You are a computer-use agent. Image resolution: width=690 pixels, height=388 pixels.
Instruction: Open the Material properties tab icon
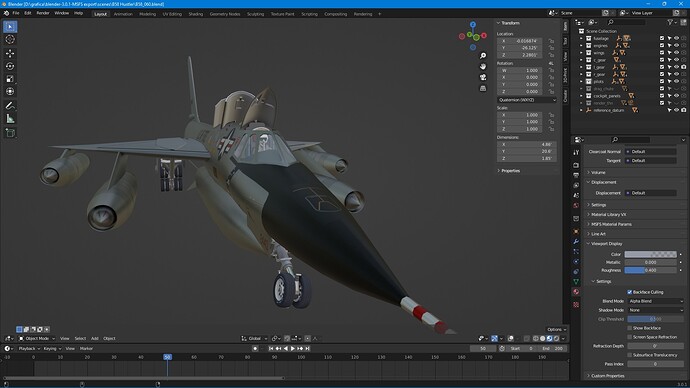576,292
